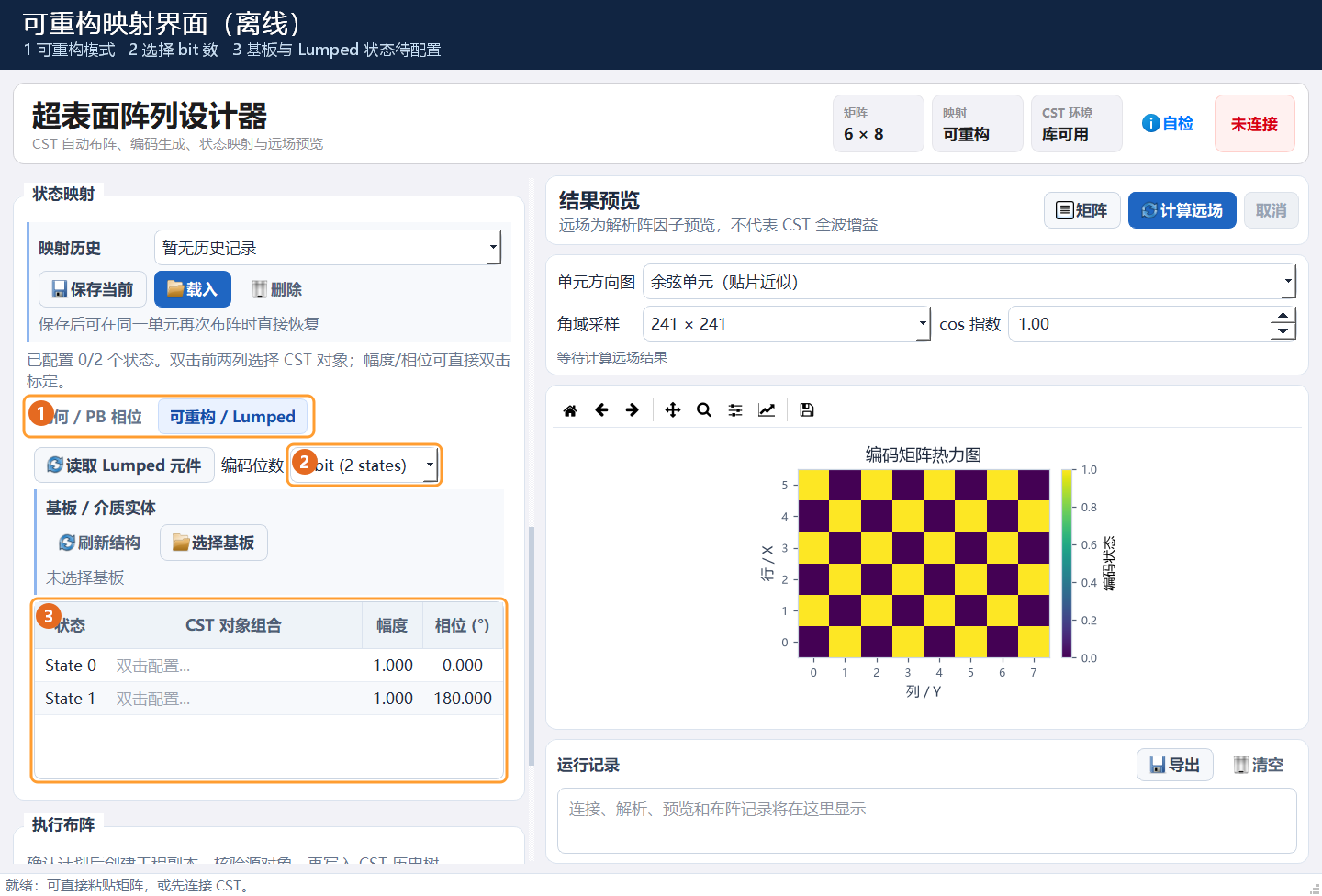Click 读取 Lumped 元件 refresh button
This screenshot has height=896, width=1322.
pos(124,465)
